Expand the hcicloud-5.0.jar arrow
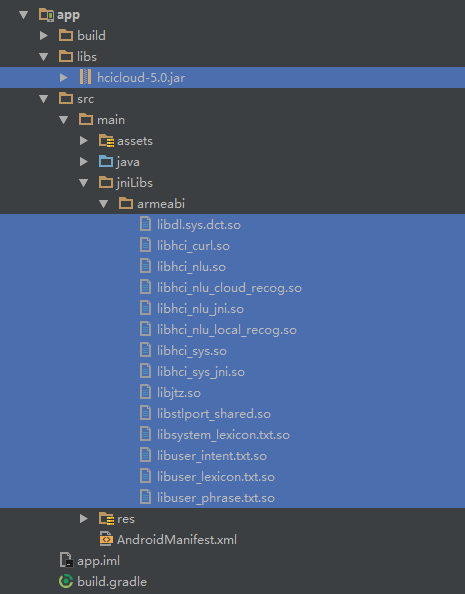Screen dimensions: 465x594 [x=64, y=78]
